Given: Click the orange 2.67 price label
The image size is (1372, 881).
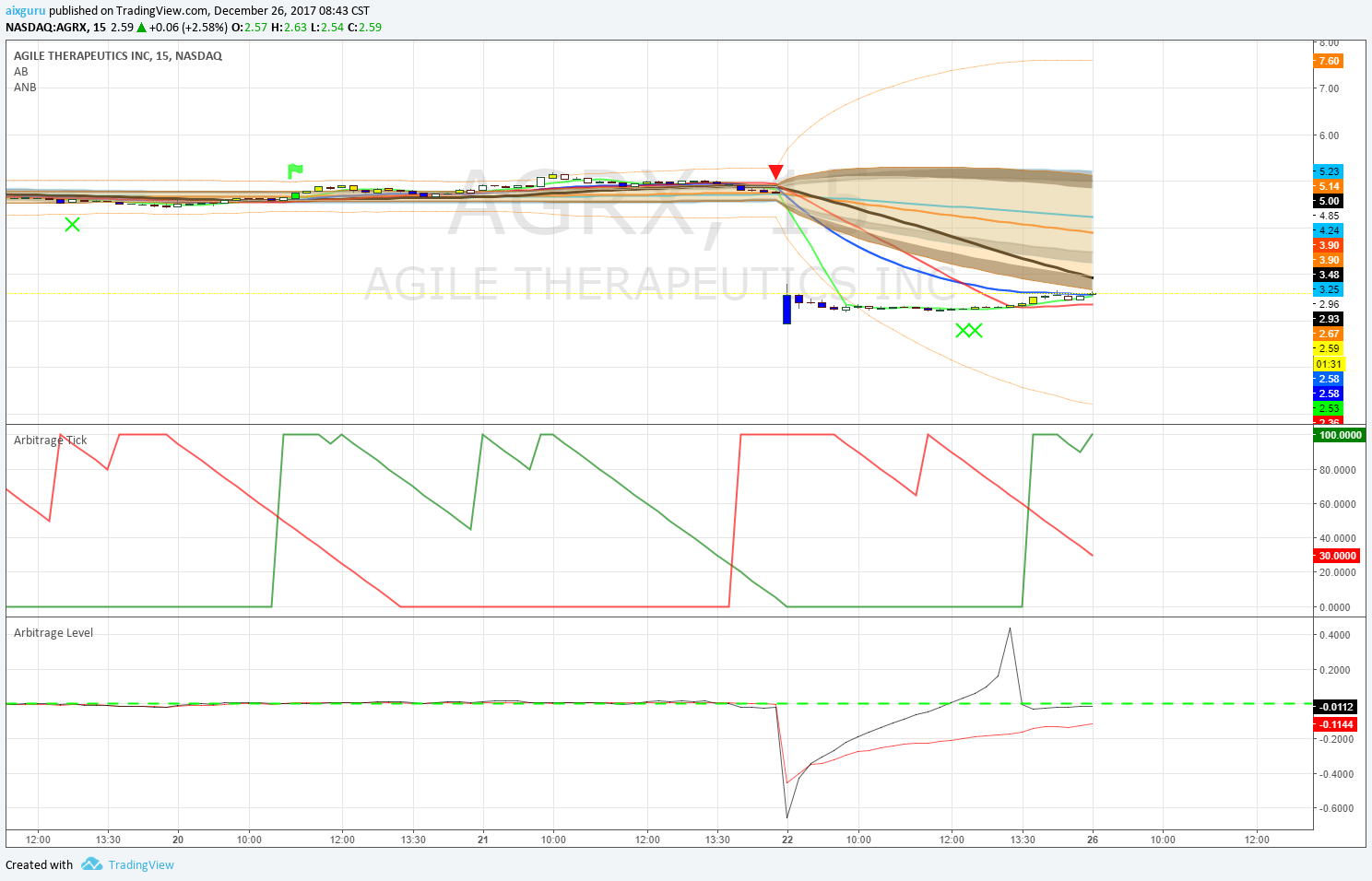Looking at the screenshot, I should tap(1329, 334).
